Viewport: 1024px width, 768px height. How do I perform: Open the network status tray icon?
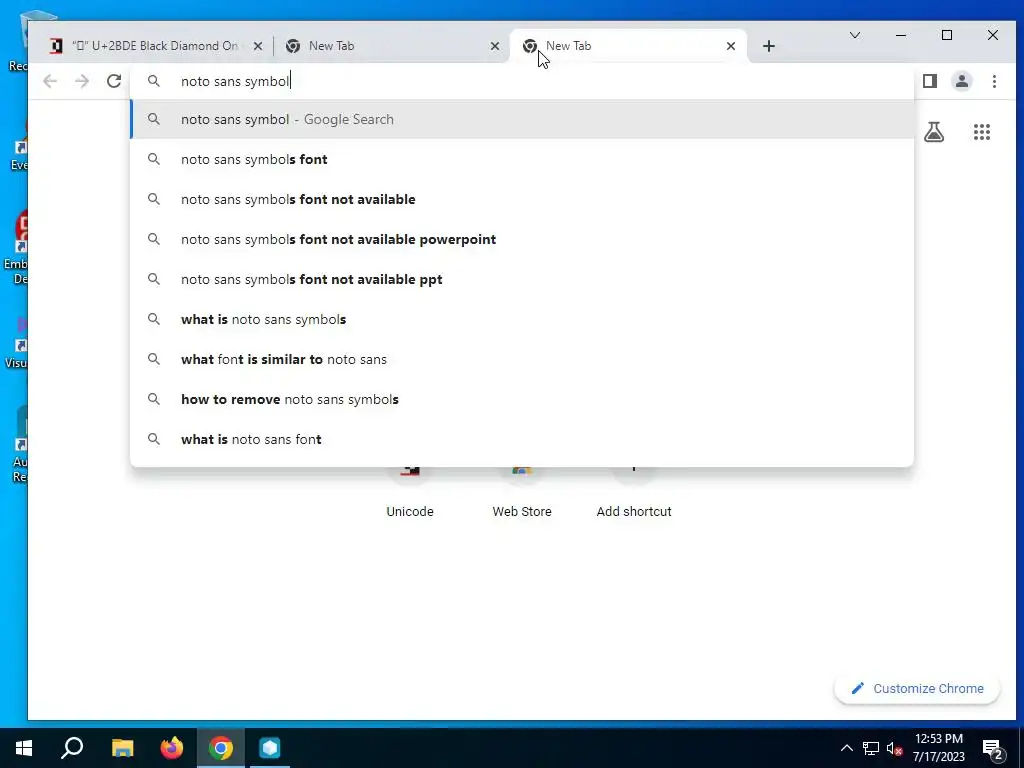tap(871, 748)
